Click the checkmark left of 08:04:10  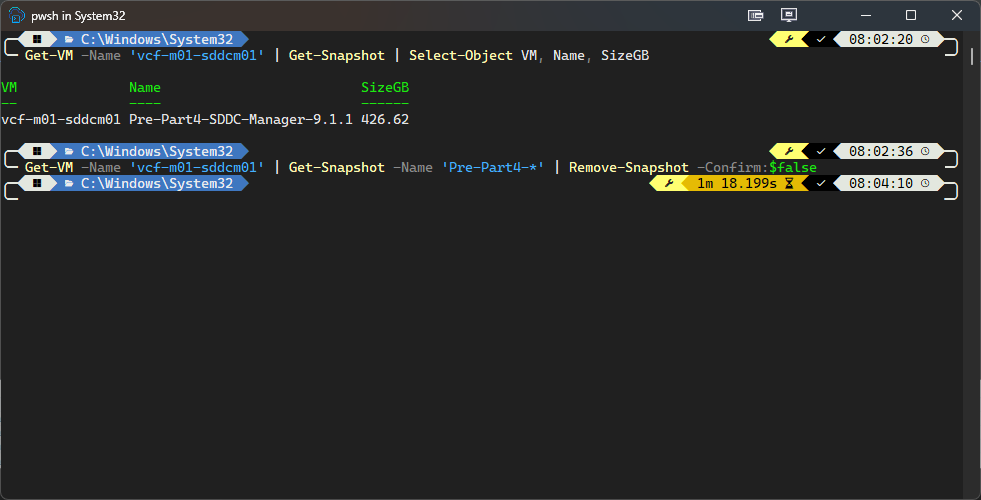point(821,183)
